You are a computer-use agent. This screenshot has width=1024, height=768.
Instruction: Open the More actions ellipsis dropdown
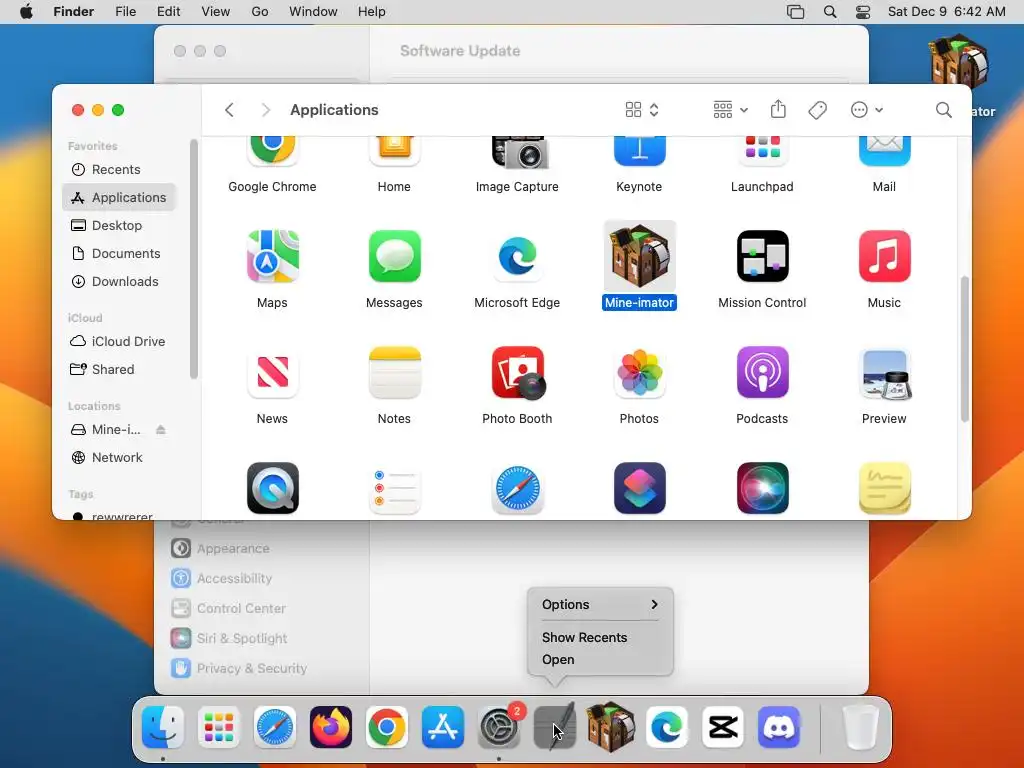click(867, 110)
